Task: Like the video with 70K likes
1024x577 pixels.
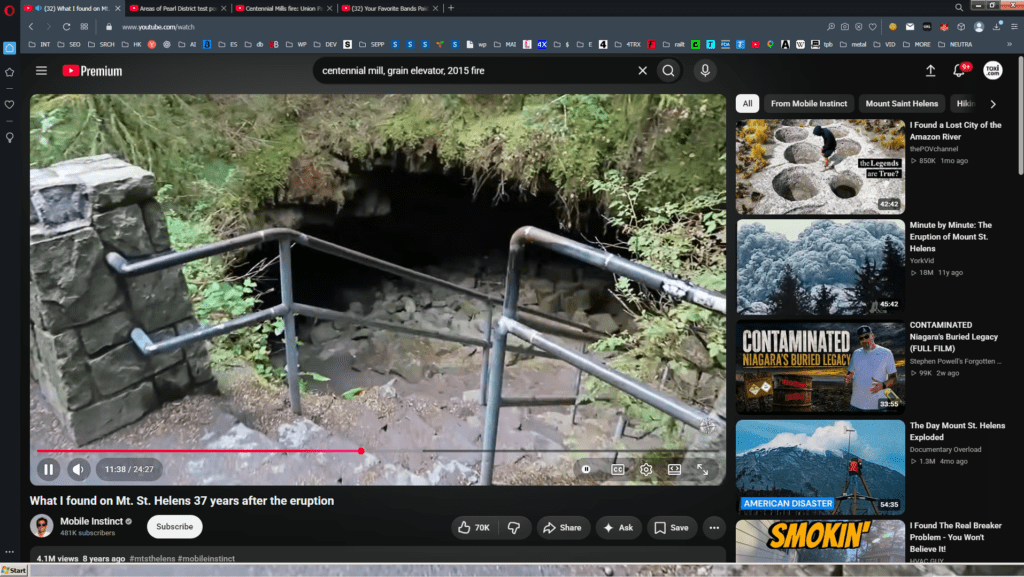Action: click(x=475, y=527)
